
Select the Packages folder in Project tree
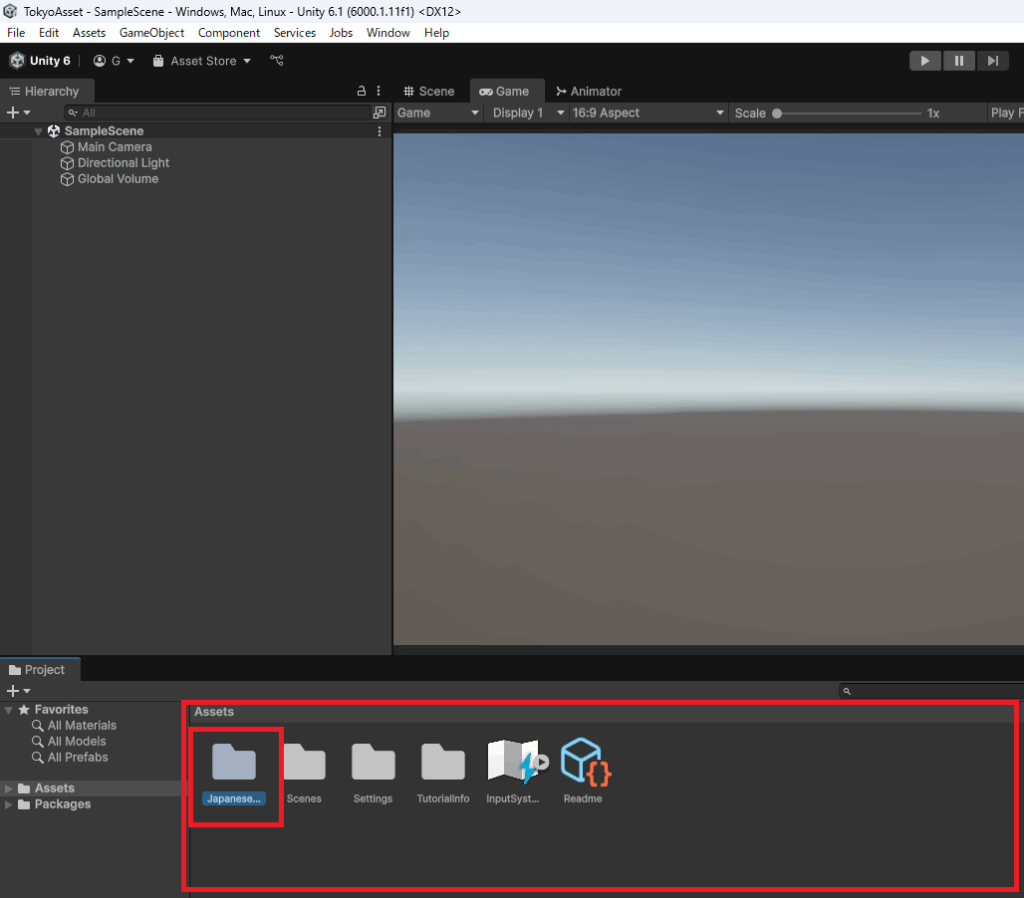coord(54,805)
